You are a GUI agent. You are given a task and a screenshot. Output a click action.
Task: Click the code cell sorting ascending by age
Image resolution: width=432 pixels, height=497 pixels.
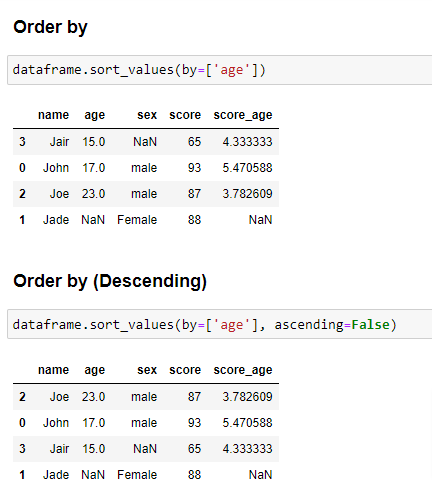[x=220, y=70]
